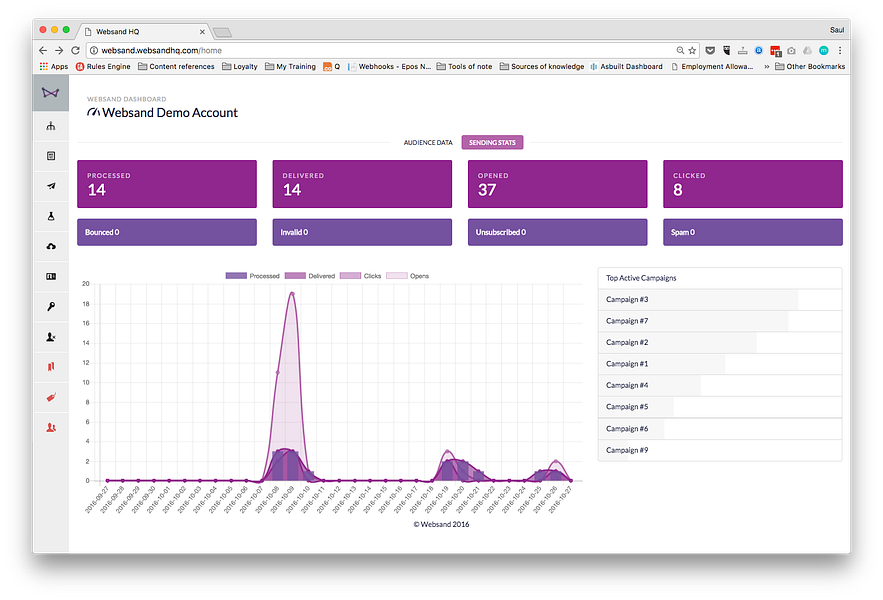Click the Google Drive extension icon
Screen dimensions: 883x600
(x=808, y=50)
